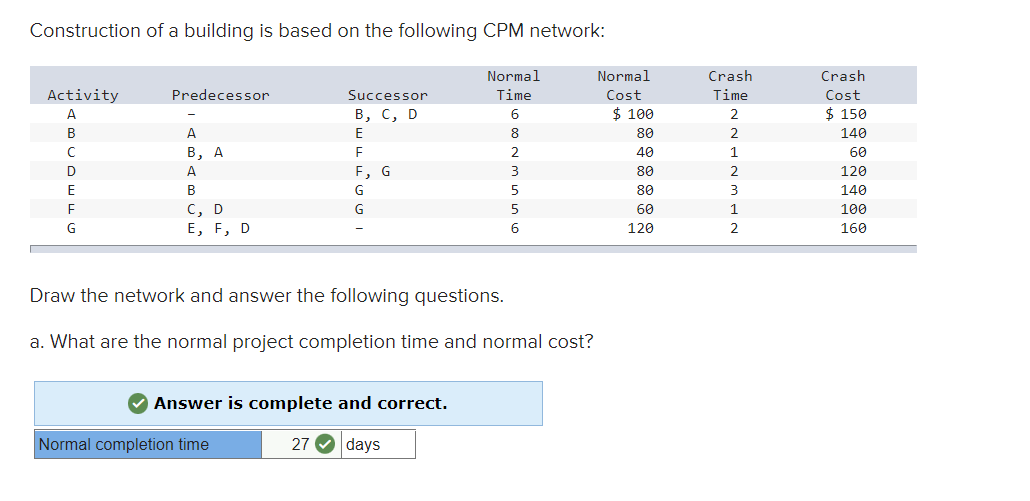
Task: Click the $ 100 normal cost value
Action: click(632, 114)
